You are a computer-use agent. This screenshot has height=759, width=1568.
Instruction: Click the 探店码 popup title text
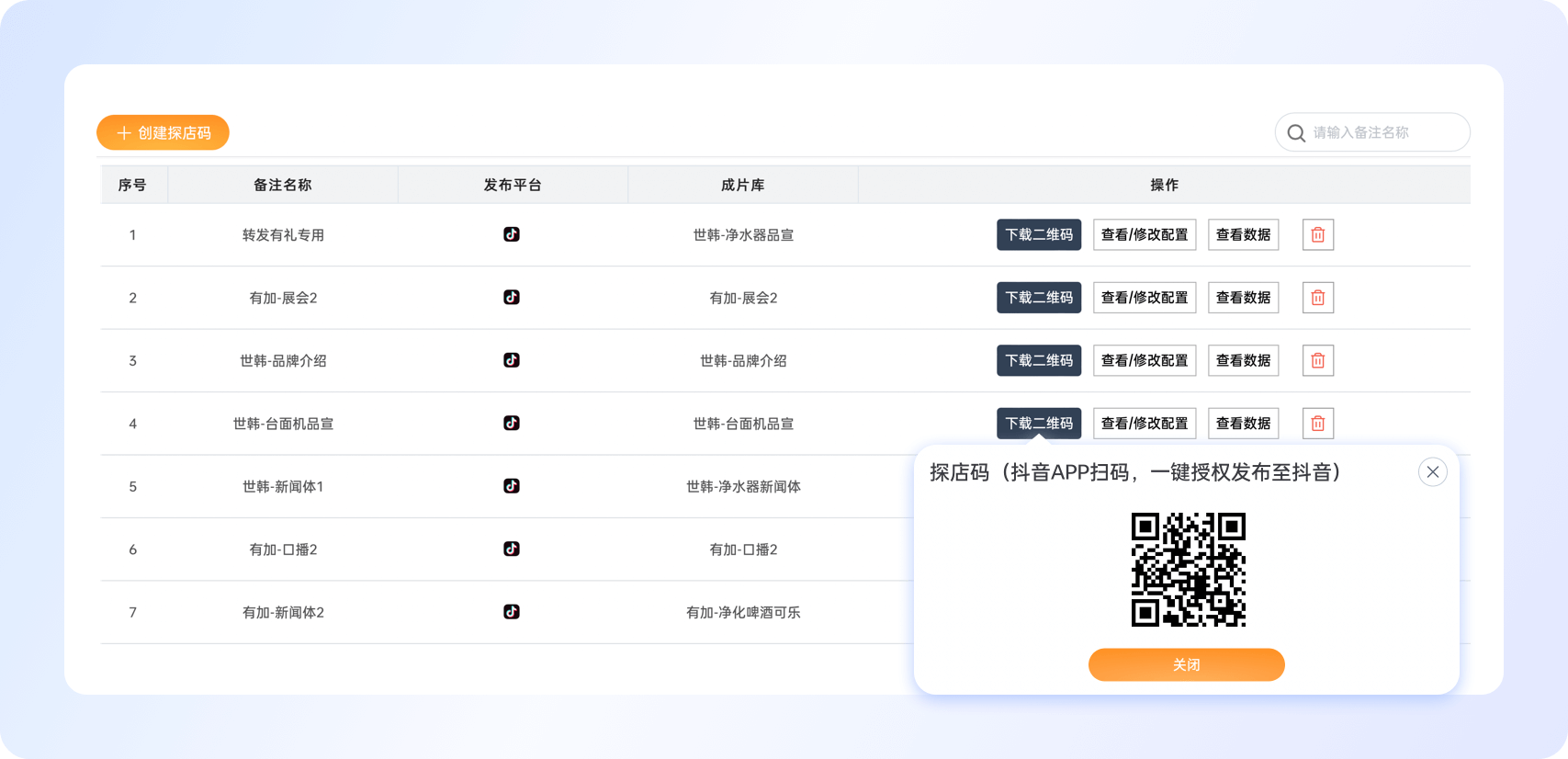[x=1135, y=472]
